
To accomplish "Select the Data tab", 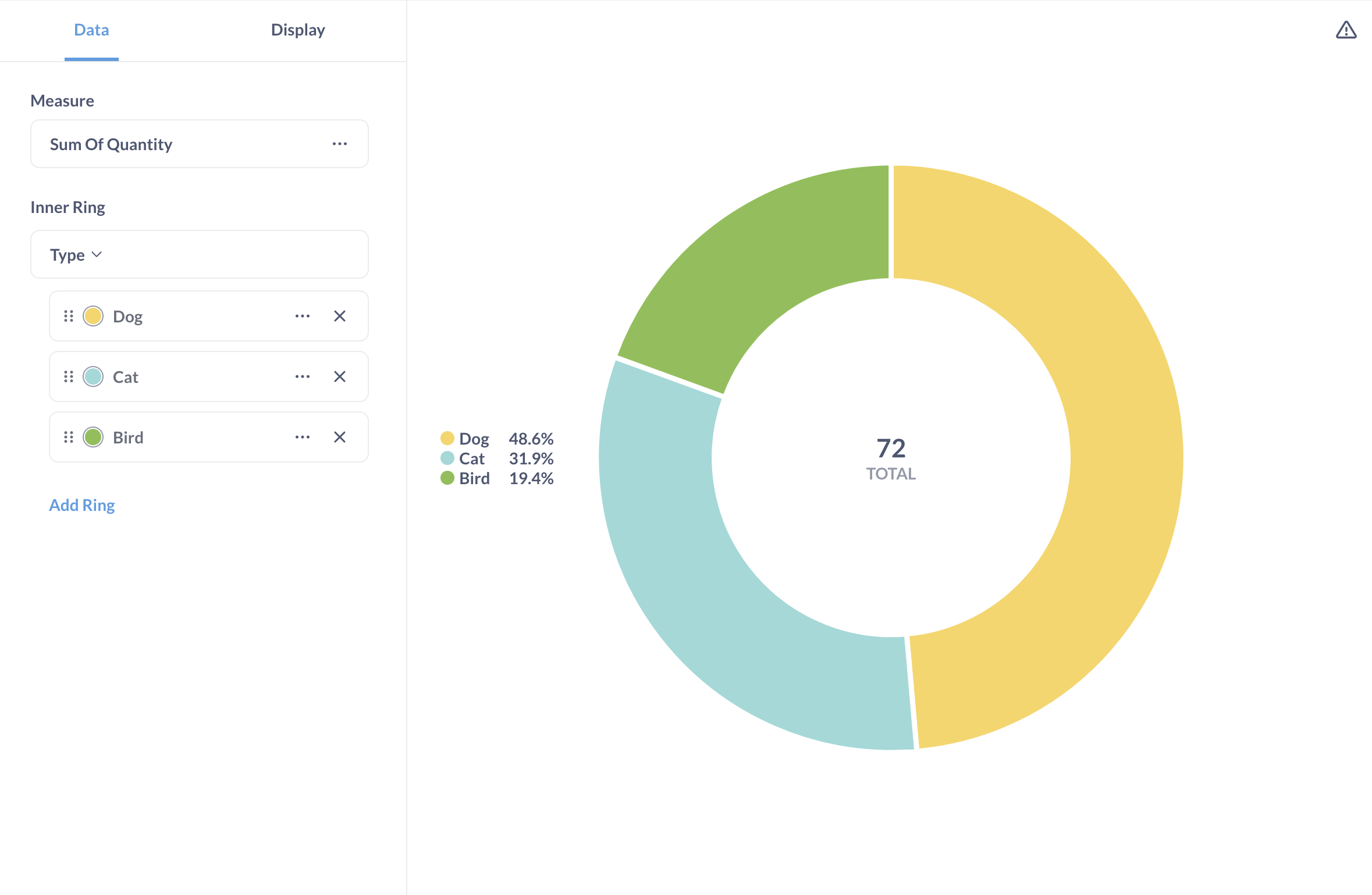I will click(x=91, y=30).
